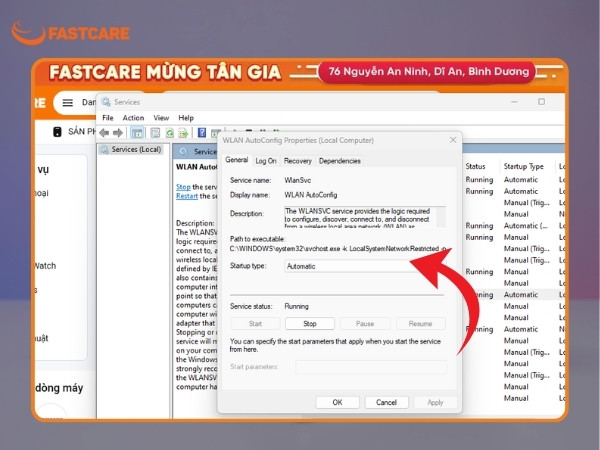Open the blue Help question-mark toolbar icon
Screen dimensions: 600x450
click(202, 133)
